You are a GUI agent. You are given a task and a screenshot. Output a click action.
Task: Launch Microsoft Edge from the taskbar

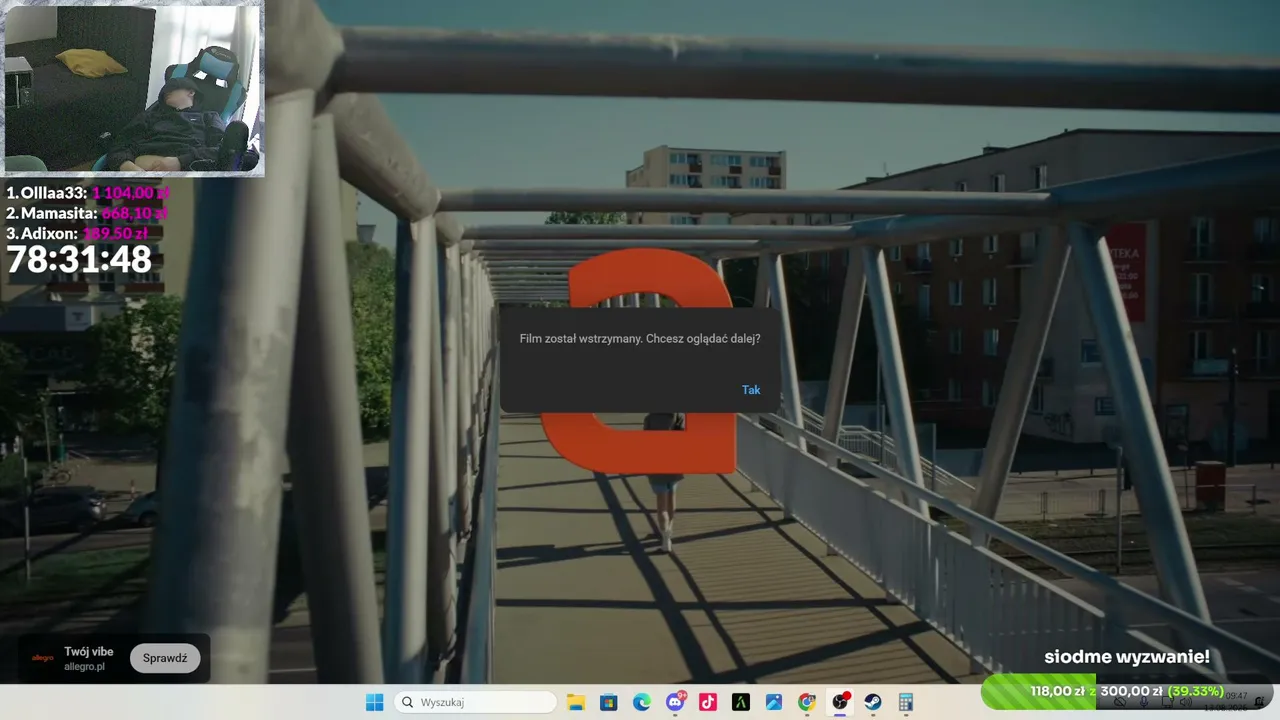[x=641, y=703]
